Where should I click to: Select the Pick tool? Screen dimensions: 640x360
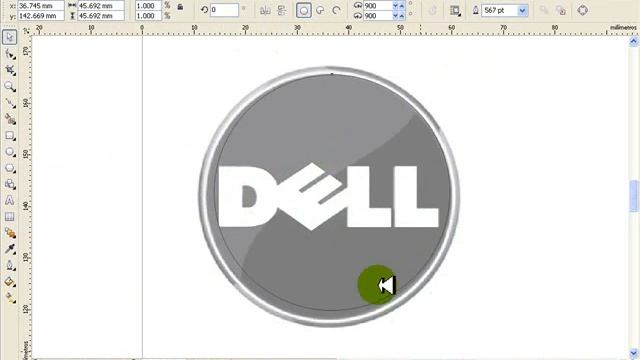(9, 37)
